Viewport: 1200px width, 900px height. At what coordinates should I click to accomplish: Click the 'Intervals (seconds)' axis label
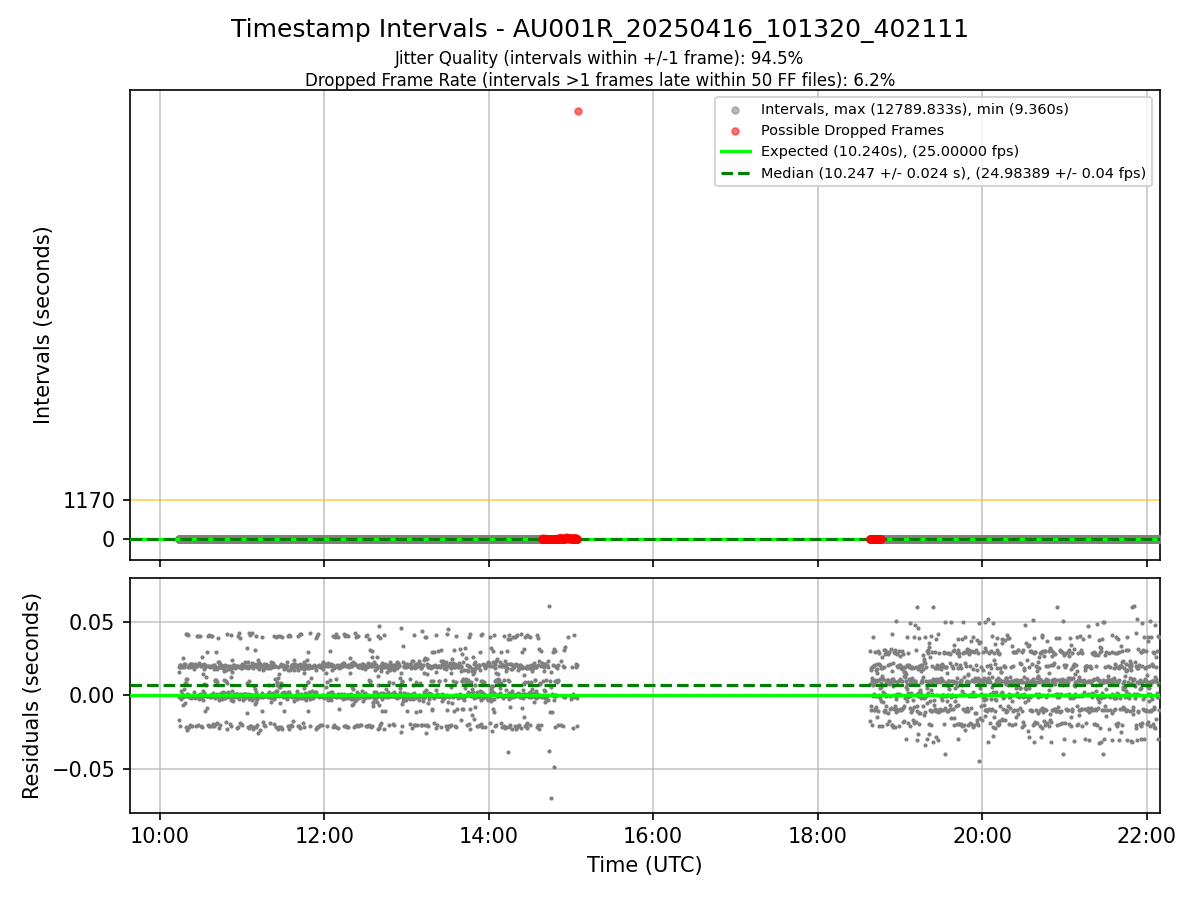pyautogui.click(x=42, y=325)
